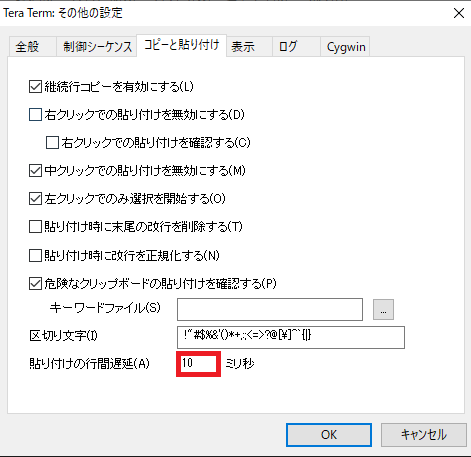Click the キーワードファイル(S) text field
Viewport: 471px width, 457px height.
(270, 310)
